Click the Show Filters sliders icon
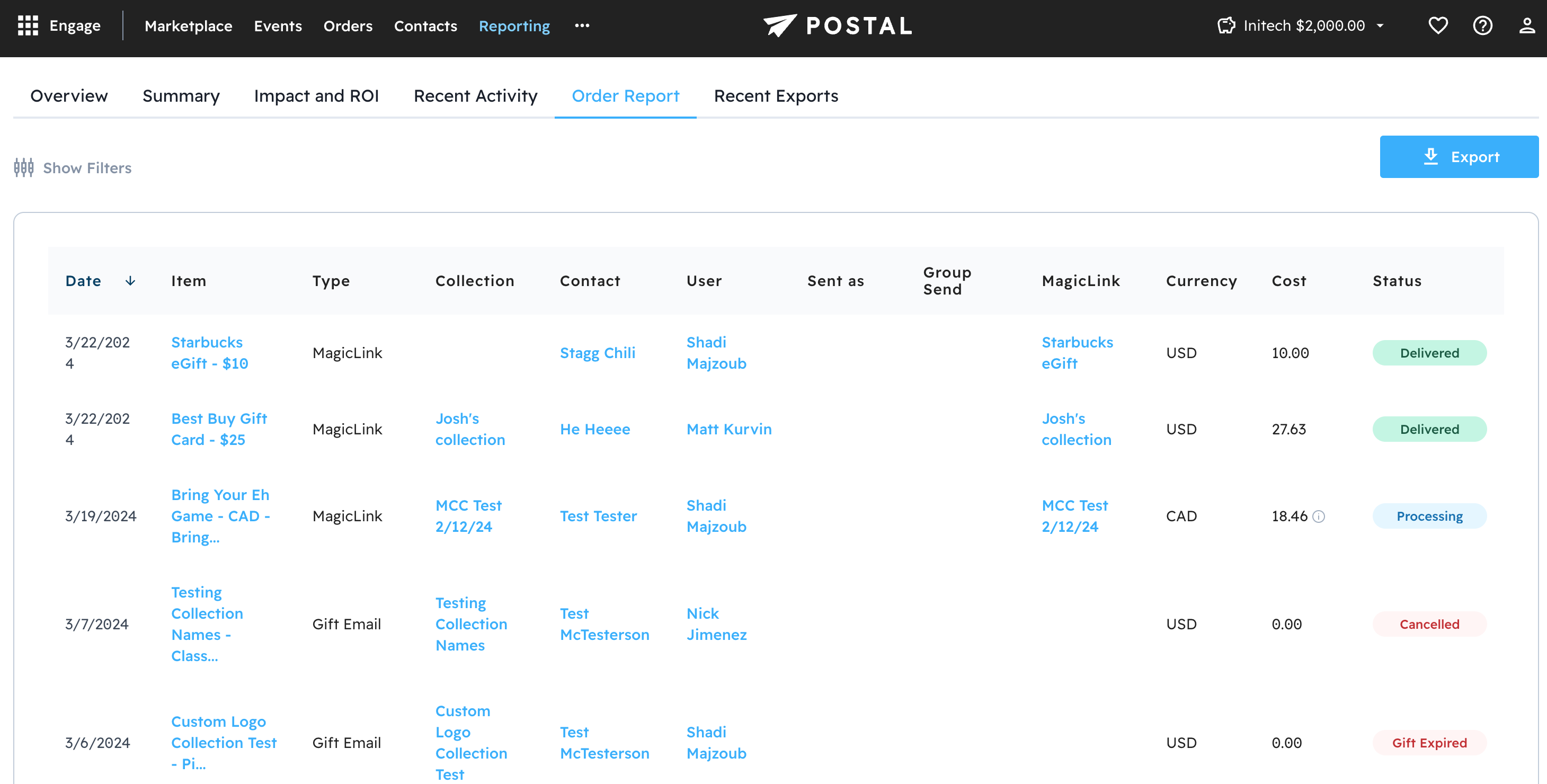This screenshot has width=1547, height=784. tap(24, 167)
